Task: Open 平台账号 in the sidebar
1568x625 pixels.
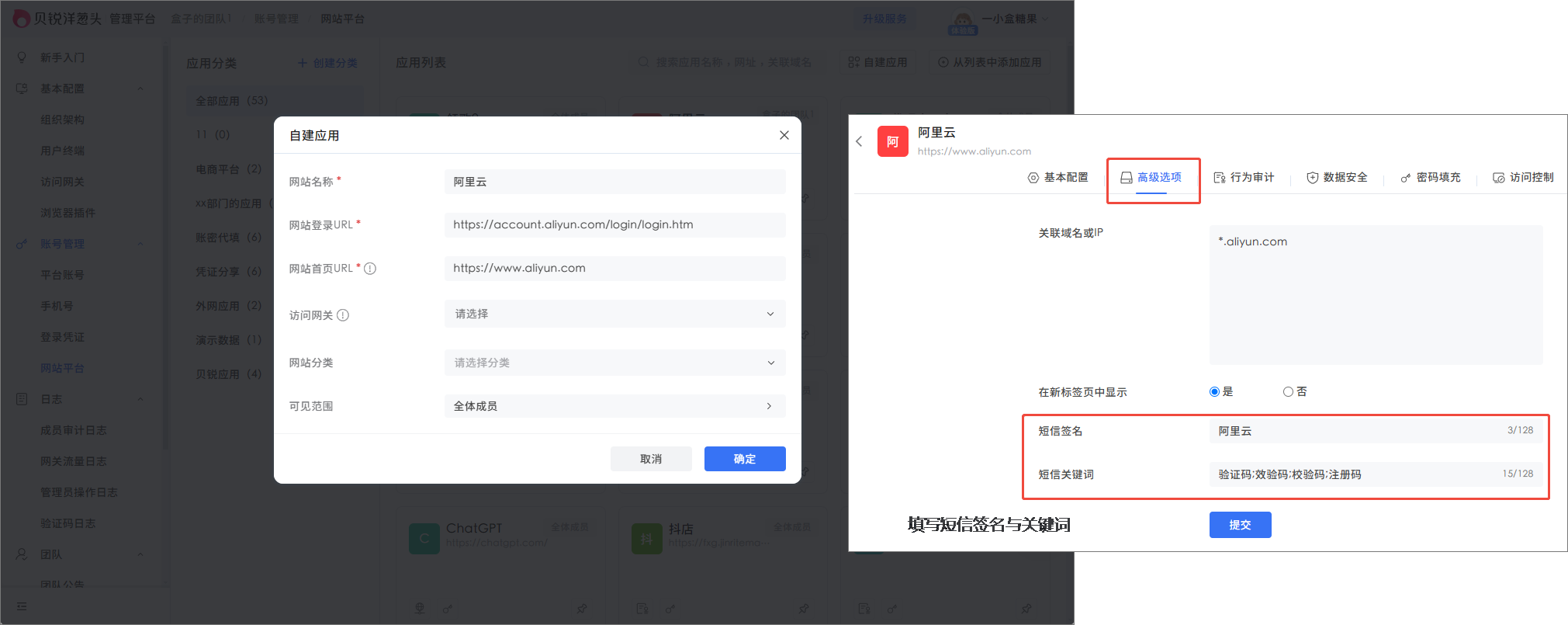Action: coord(63,275)
